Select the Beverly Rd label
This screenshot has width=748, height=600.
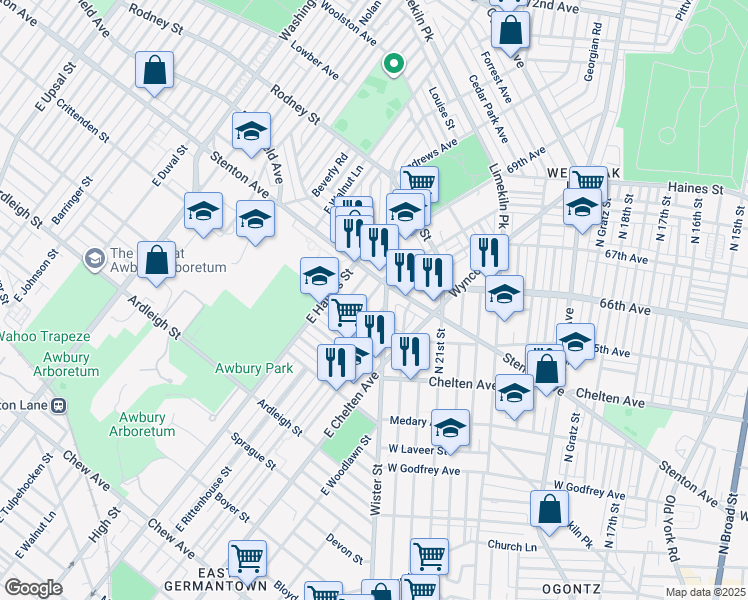[x=330, y=175]
